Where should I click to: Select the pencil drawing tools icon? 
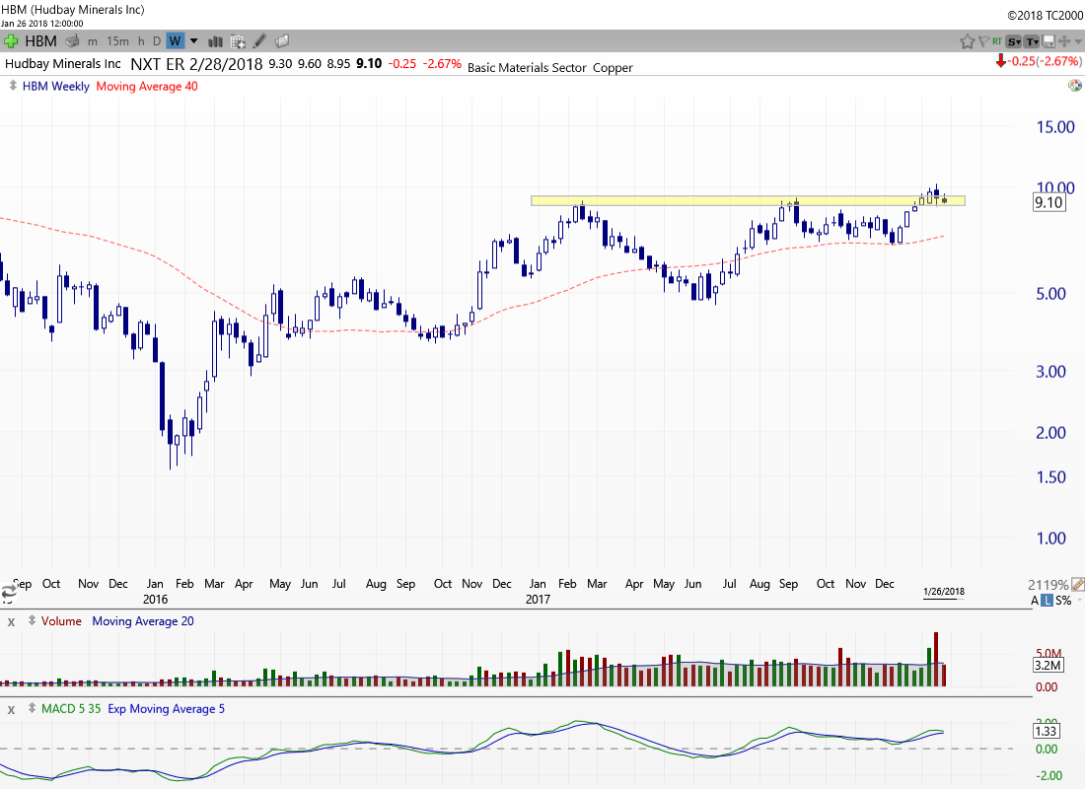point(260,41)
